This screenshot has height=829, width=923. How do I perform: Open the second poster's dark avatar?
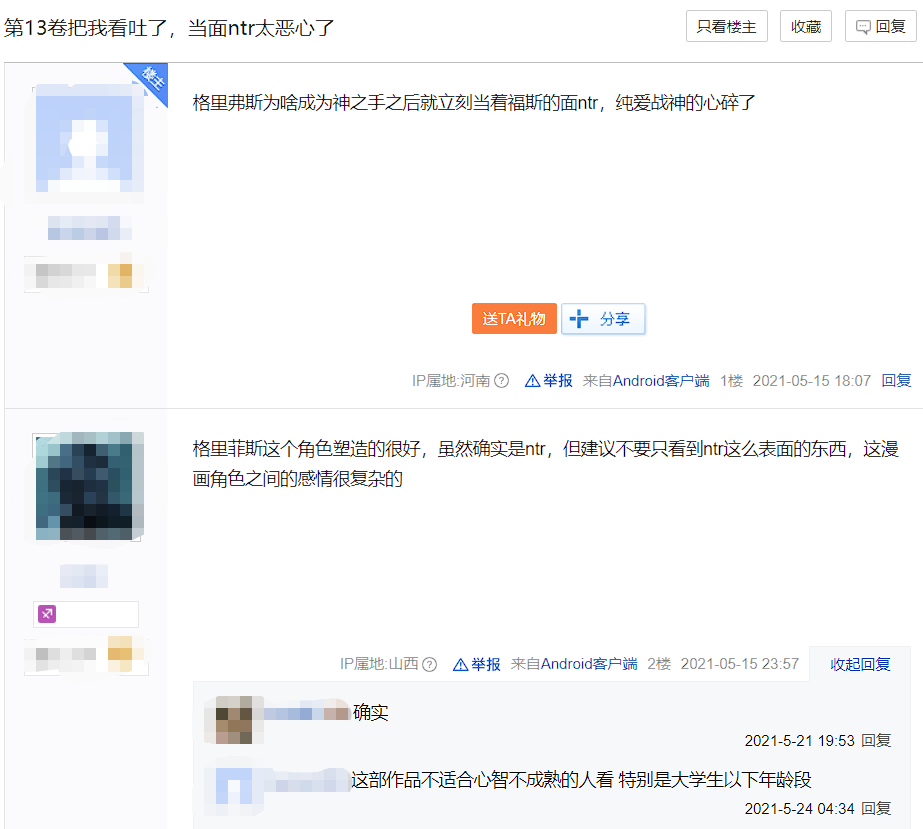click(x=89, y=486)
